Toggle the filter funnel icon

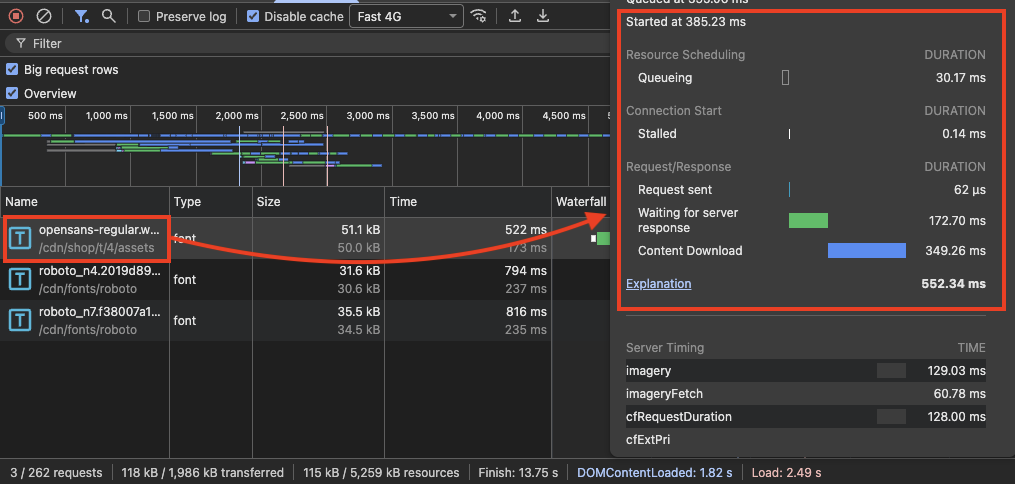click(82, 16)
